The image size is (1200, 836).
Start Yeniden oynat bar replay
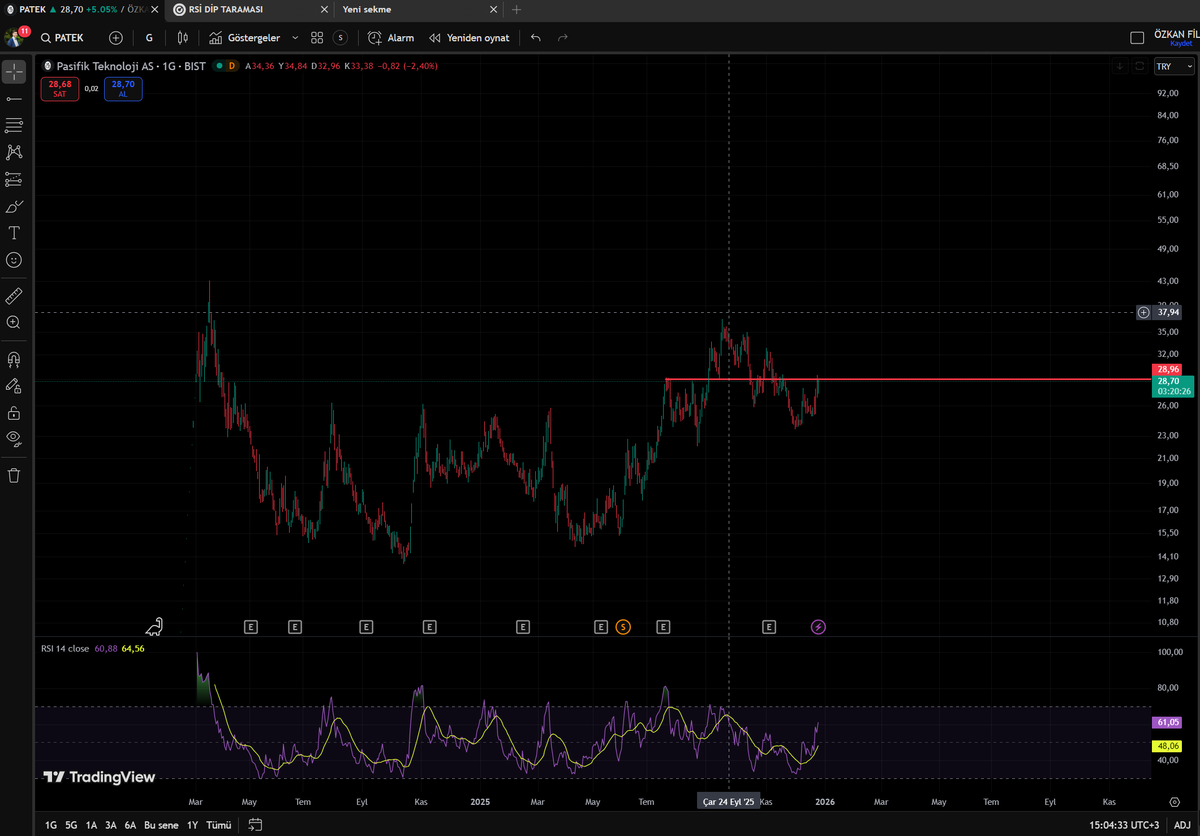469,38
